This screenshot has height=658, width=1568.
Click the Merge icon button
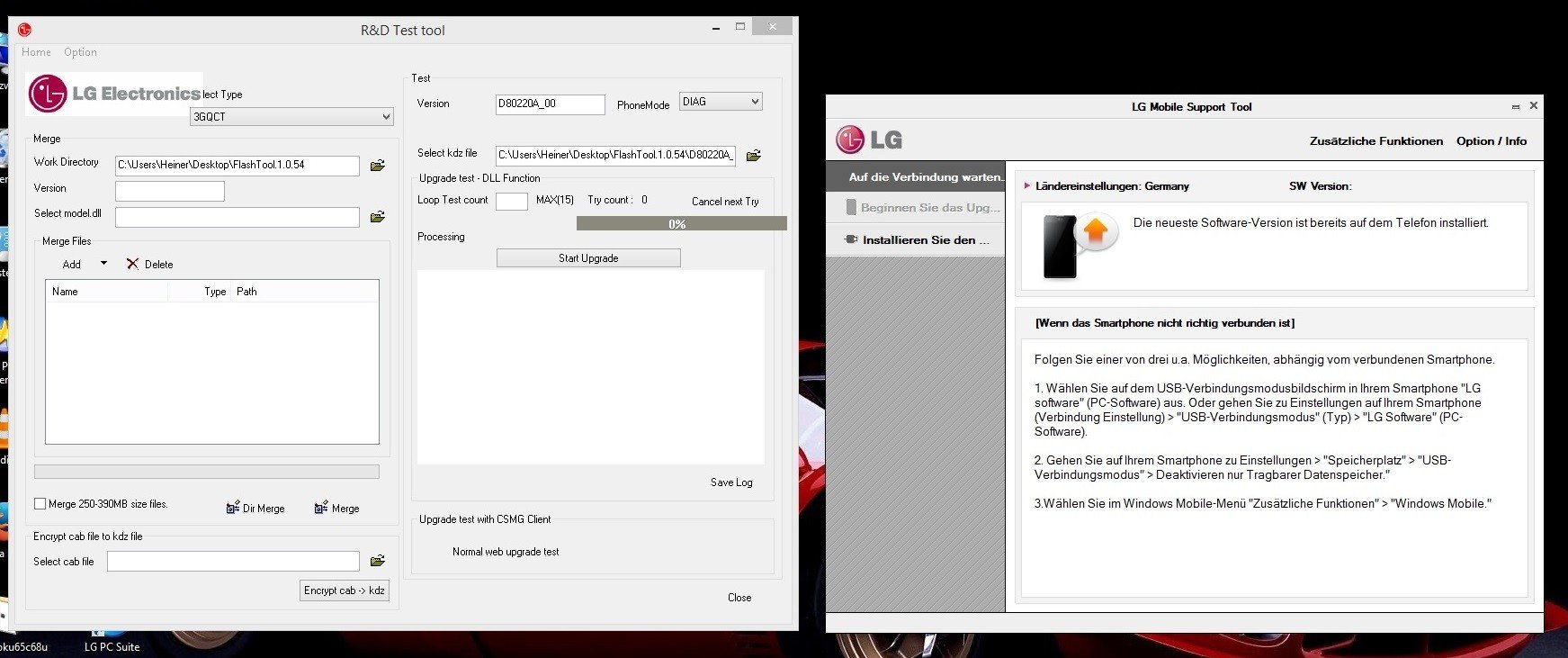coord(321,508)
